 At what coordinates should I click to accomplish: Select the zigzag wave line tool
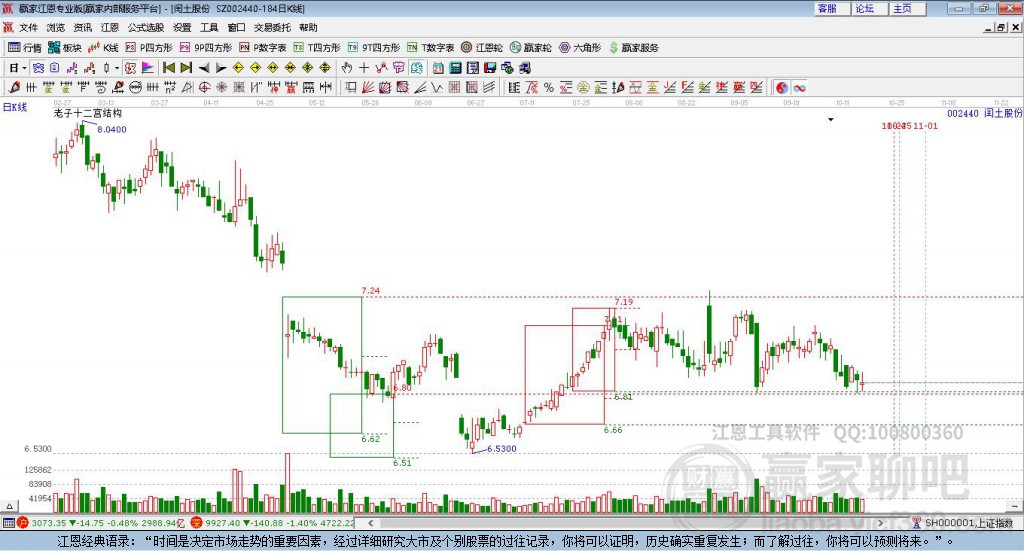pyautogui.click(x=437, y=87)
